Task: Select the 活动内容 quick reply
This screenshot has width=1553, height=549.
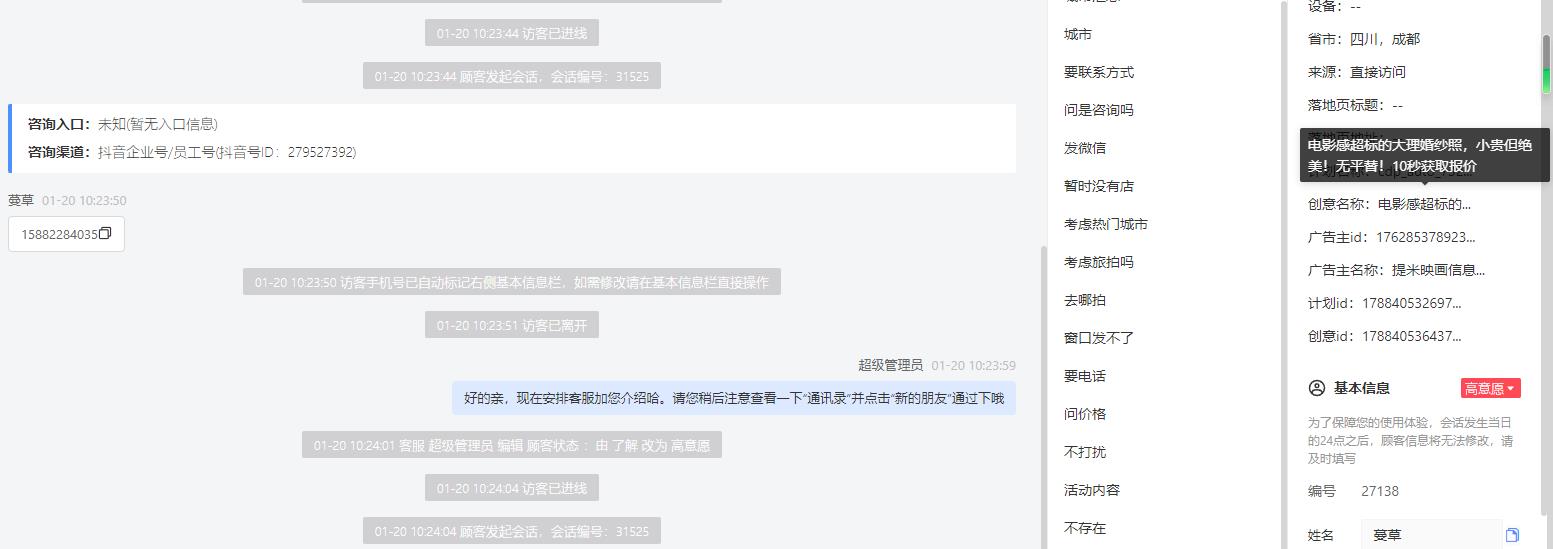Action: pyautogui.click(x=1092, y=490)
